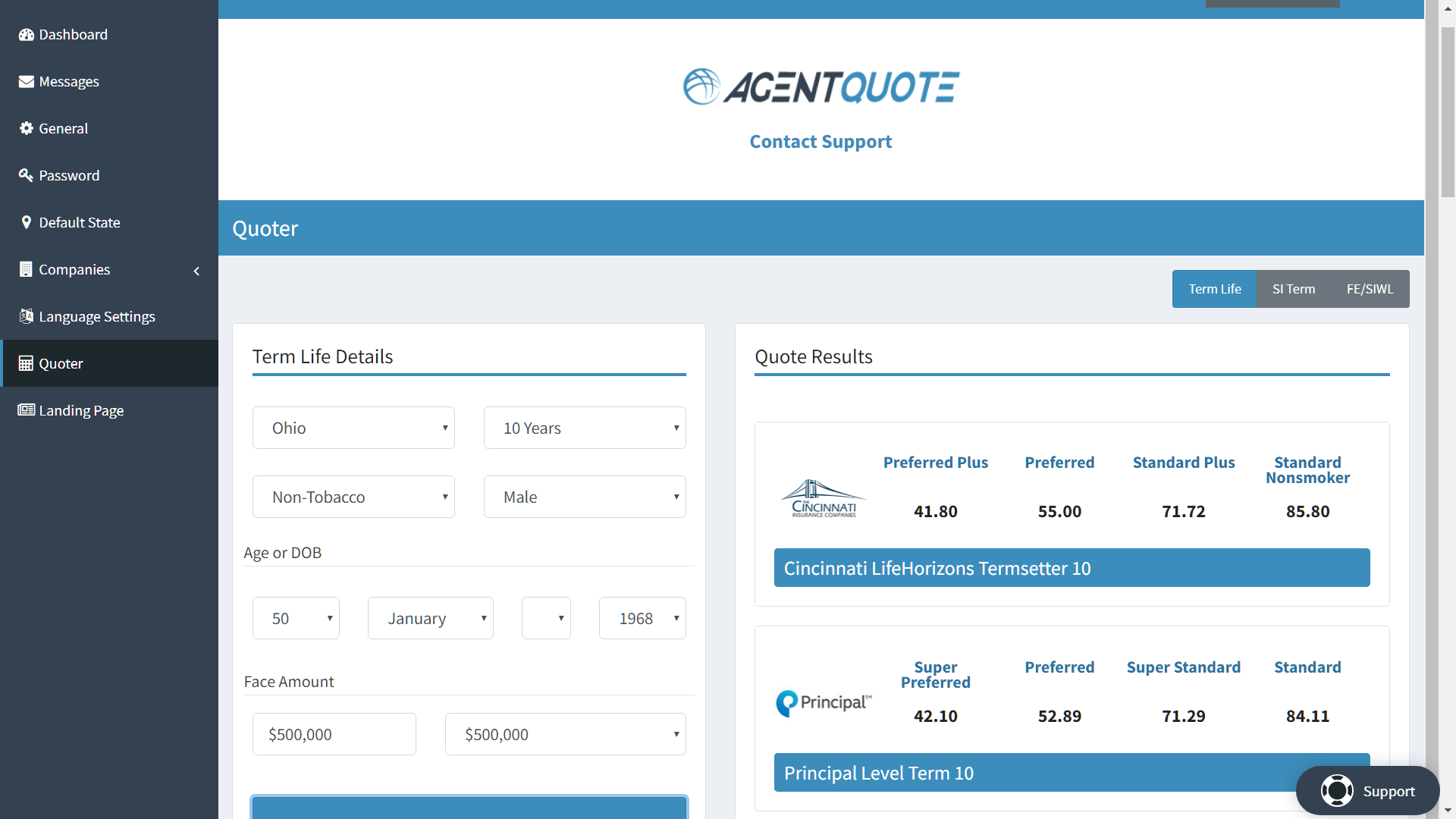Viewport: 1456px width, 819px height.
Task: Click the Messages envelope icon
Action: (x=27, y=82)
